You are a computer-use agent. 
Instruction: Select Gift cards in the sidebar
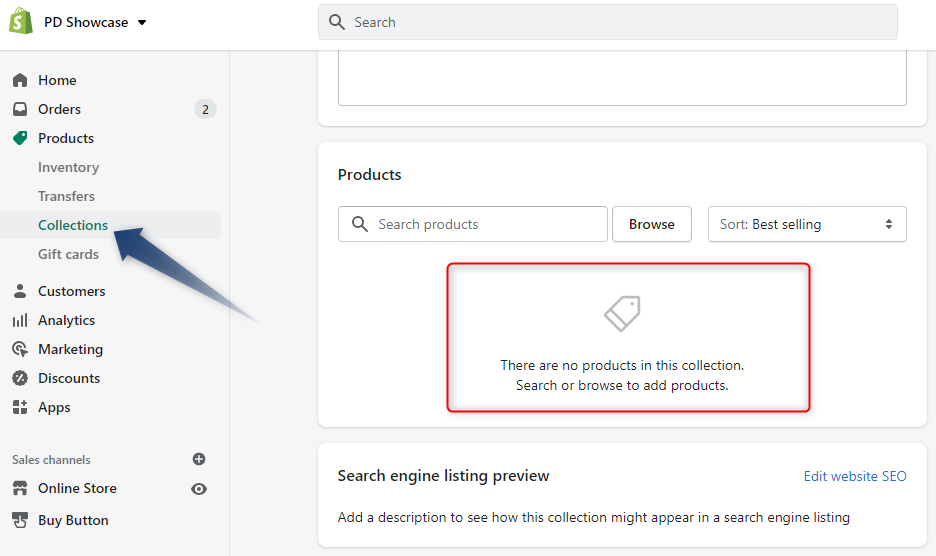pos(68,254)
